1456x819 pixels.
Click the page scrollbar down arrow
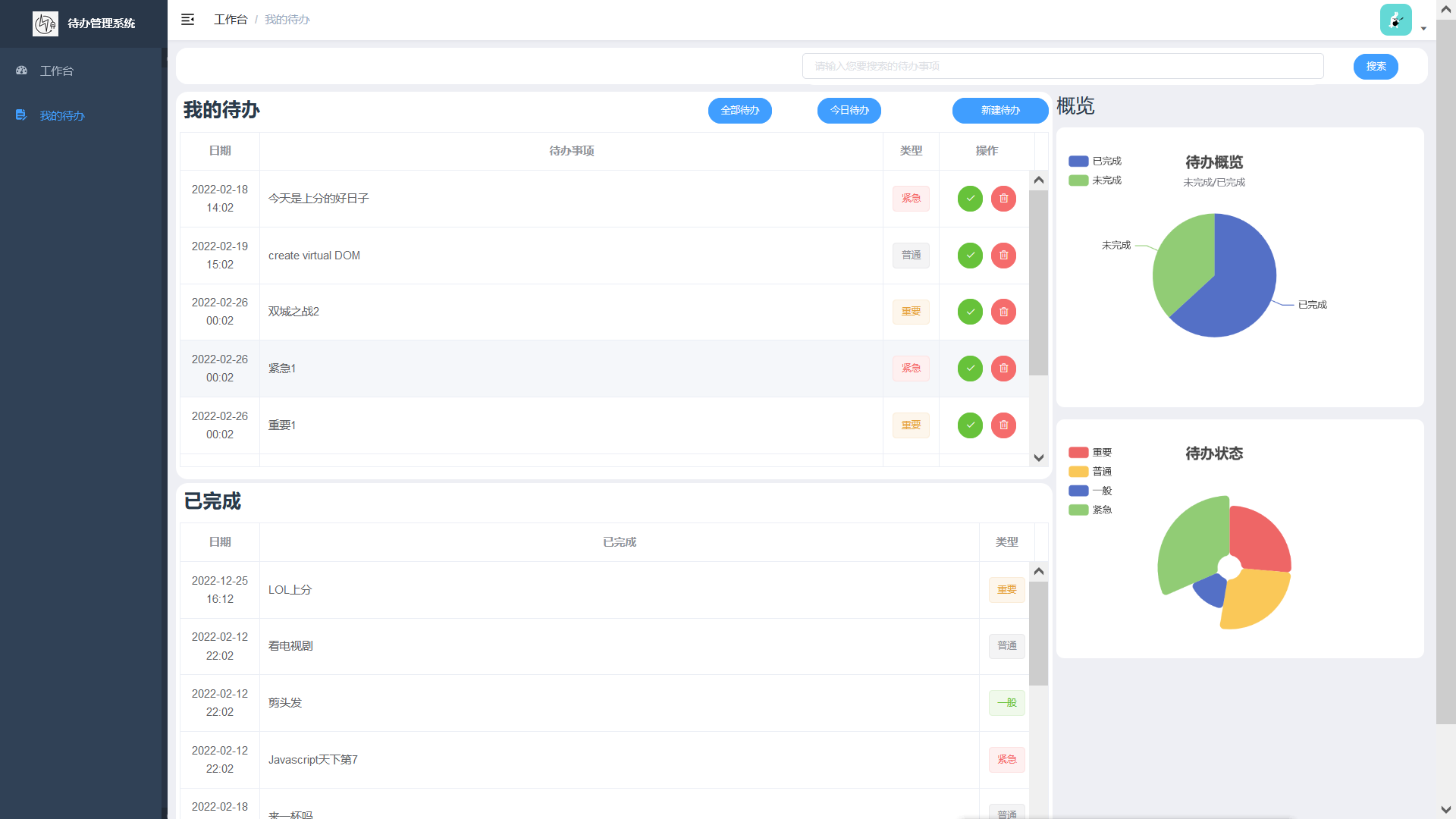pos(1446,810)
